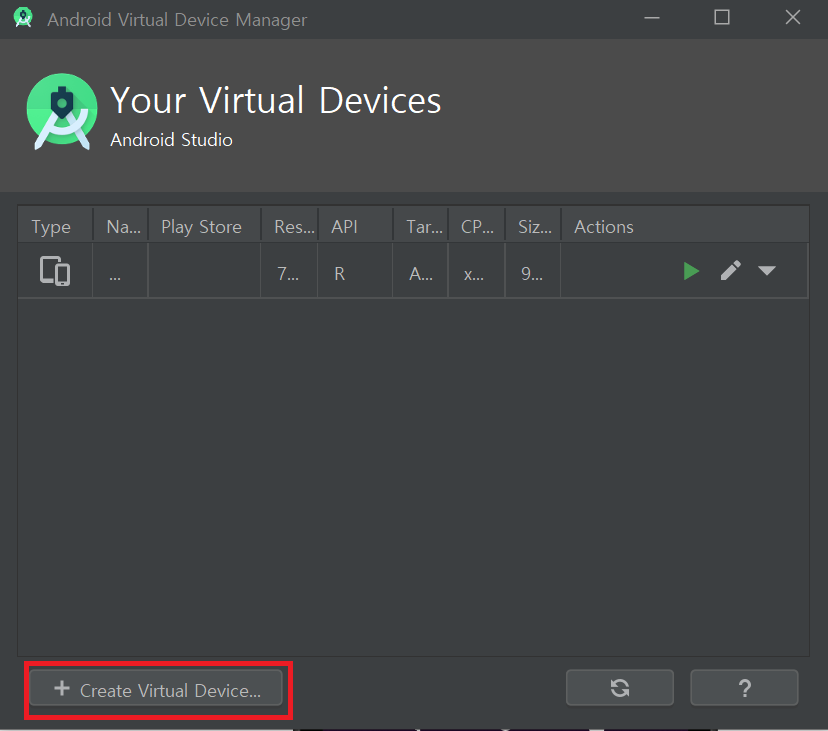Viewport: 828px width, 731px height.
Task: Maximize the AVD Manager window
Action: pyautogui.click(x=722, y=17)
